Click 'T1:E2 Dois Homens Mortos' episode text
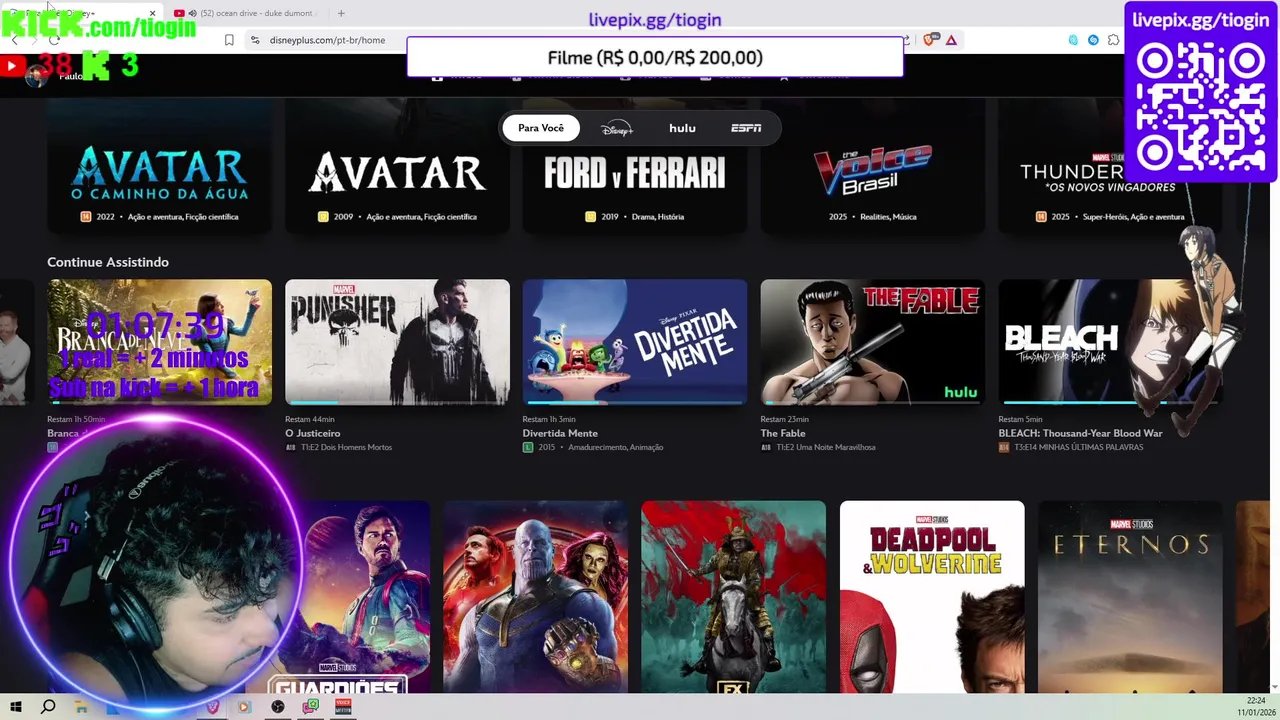 click(346, 447)
